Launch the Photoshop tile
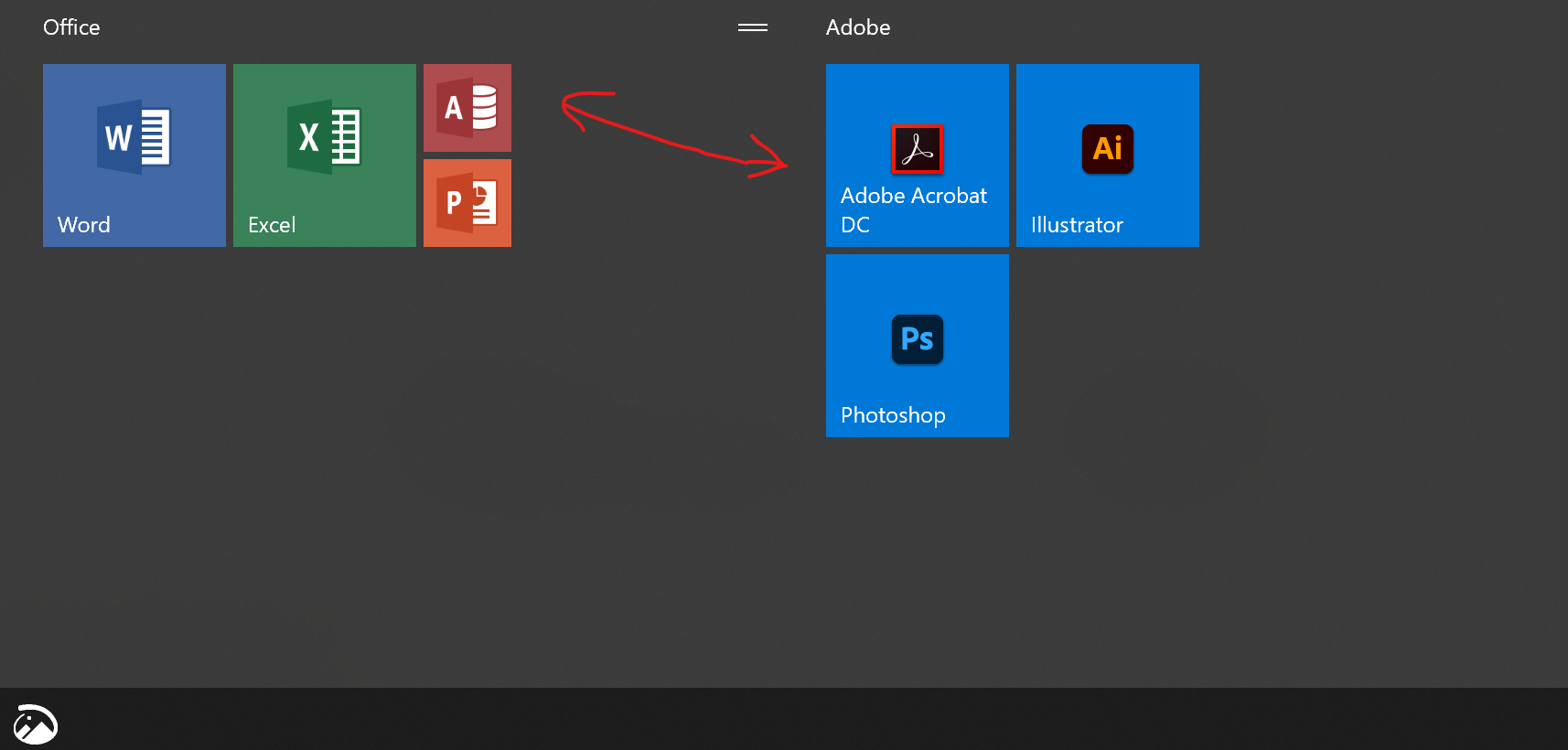 click(x=918, y=346)
